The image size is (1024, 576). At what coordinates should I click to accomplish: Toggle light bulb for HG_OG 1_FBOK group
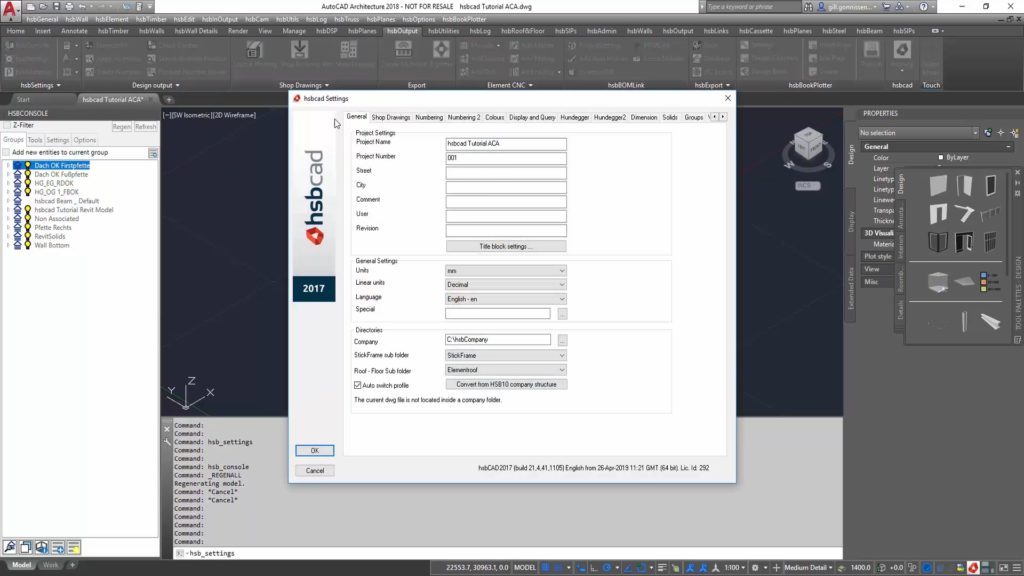pos(28,192)
